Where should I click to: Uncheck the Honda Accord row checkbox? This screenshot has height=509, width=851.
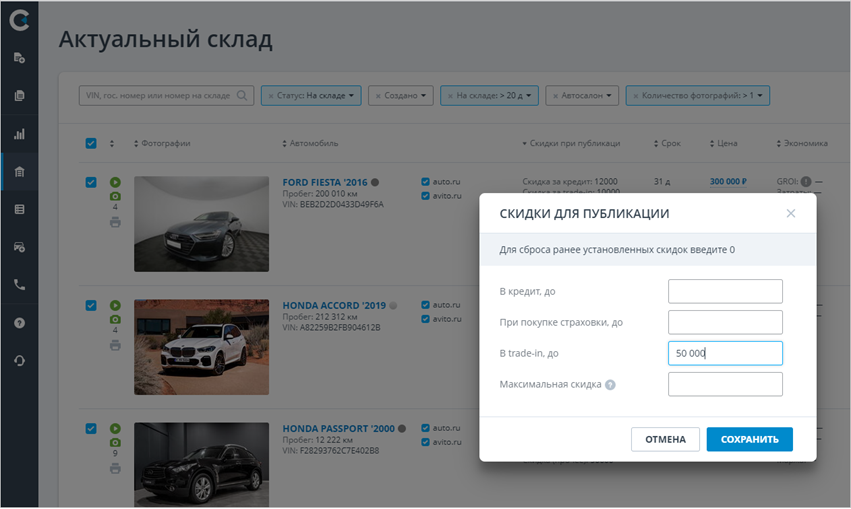[x=91, y=306]
